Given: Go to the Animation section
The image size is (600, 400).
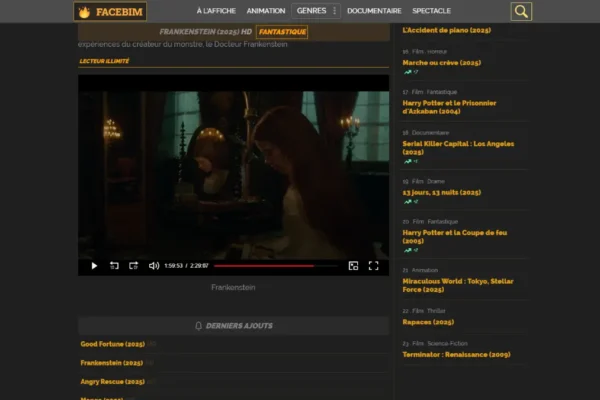Looking at the screenshot, I should tap(265, 11).
